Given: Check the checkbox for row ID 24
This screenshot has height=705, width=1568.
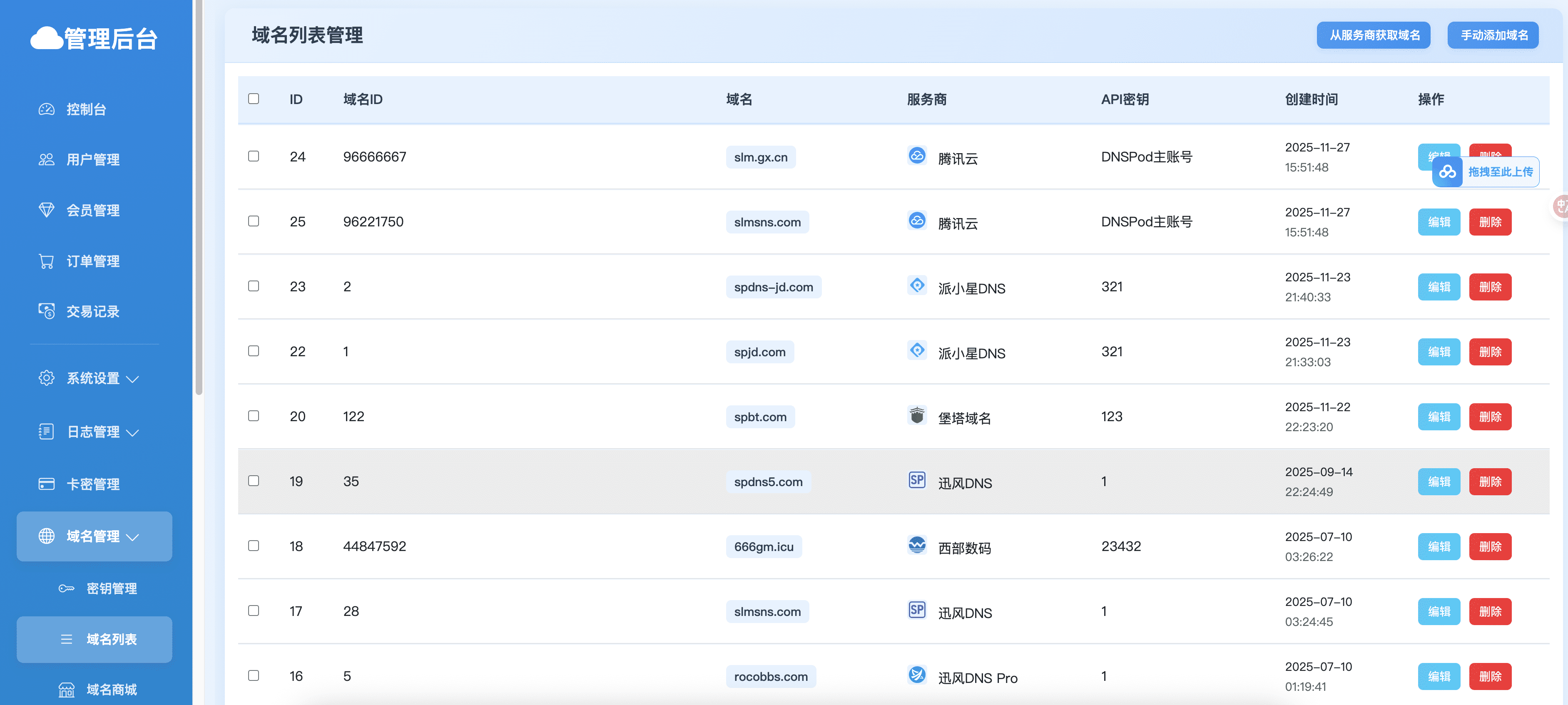Looking at the screenshot, I should (254, 156).
